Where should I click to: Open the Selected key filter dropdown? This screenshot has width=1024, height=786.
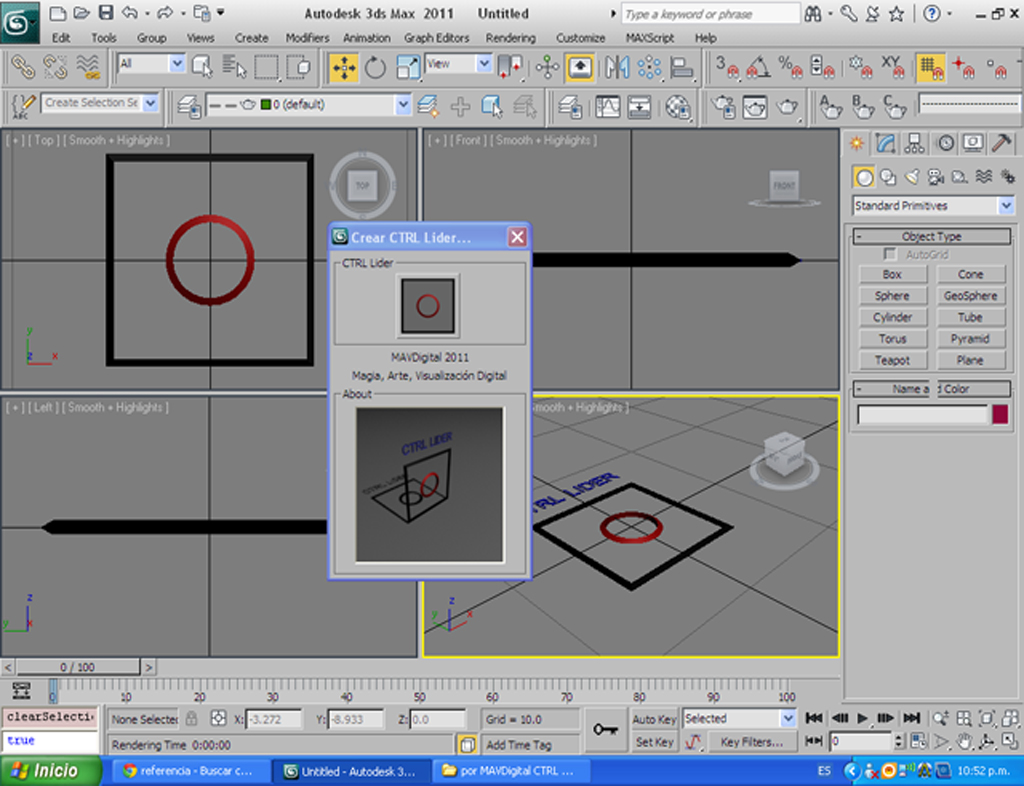click(788, 719)
